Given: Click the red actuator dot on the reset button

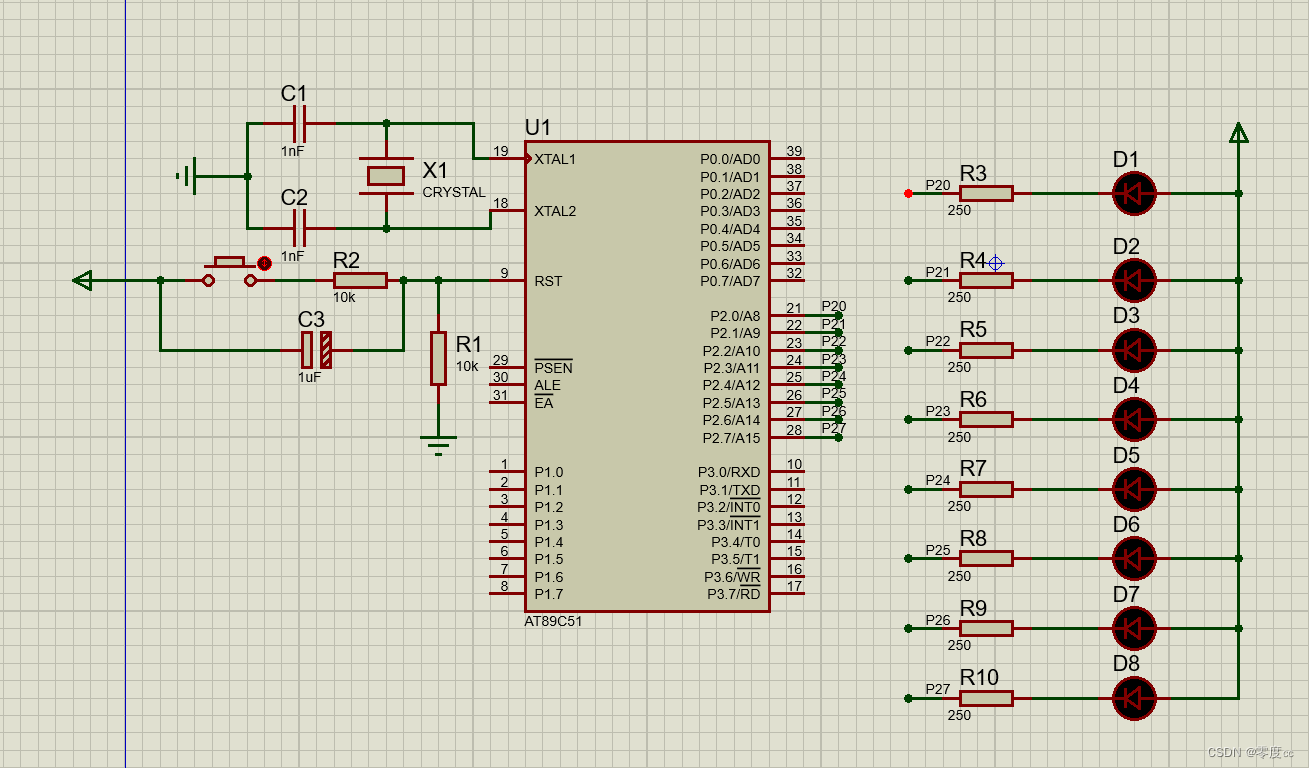Looking at the screenshot, I should 264,264.
